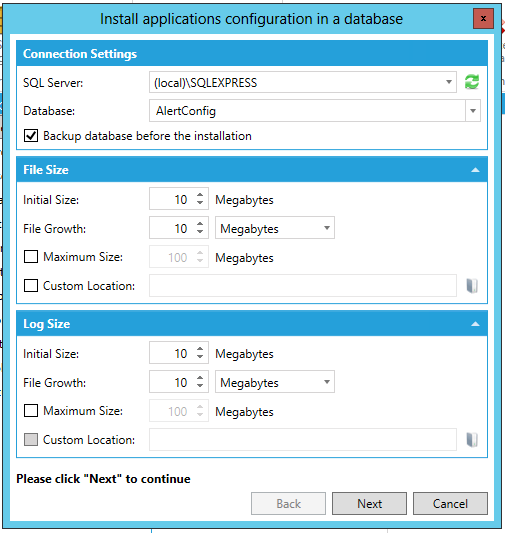Viewport: 505px width, 533px height.
Task: Decrease File Size File Growth value
Action: click(200, 231)
